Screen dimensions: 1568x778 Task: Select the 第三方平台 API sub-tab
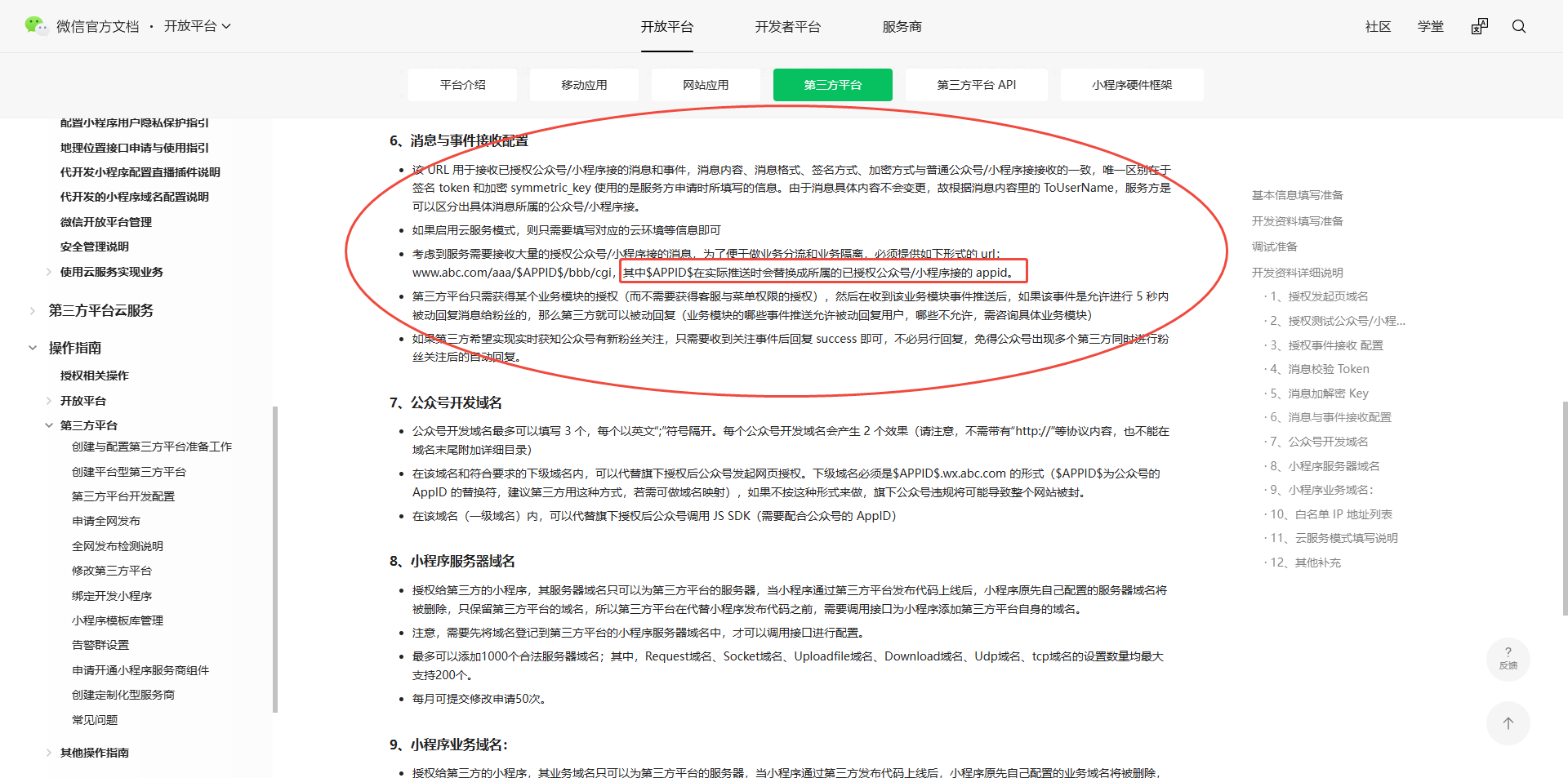pyautogui.click(x=977, y=85)
